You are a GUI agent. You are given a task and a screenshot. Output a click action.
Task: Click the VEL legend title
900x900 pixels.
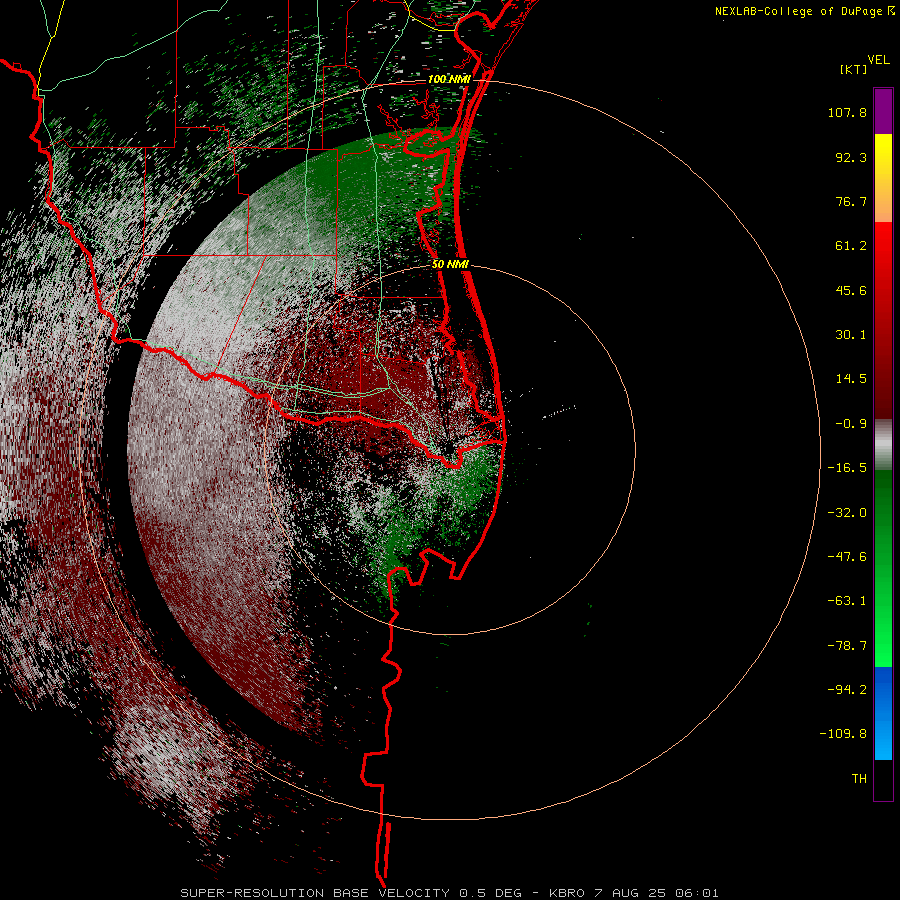[x=878, y=60]
